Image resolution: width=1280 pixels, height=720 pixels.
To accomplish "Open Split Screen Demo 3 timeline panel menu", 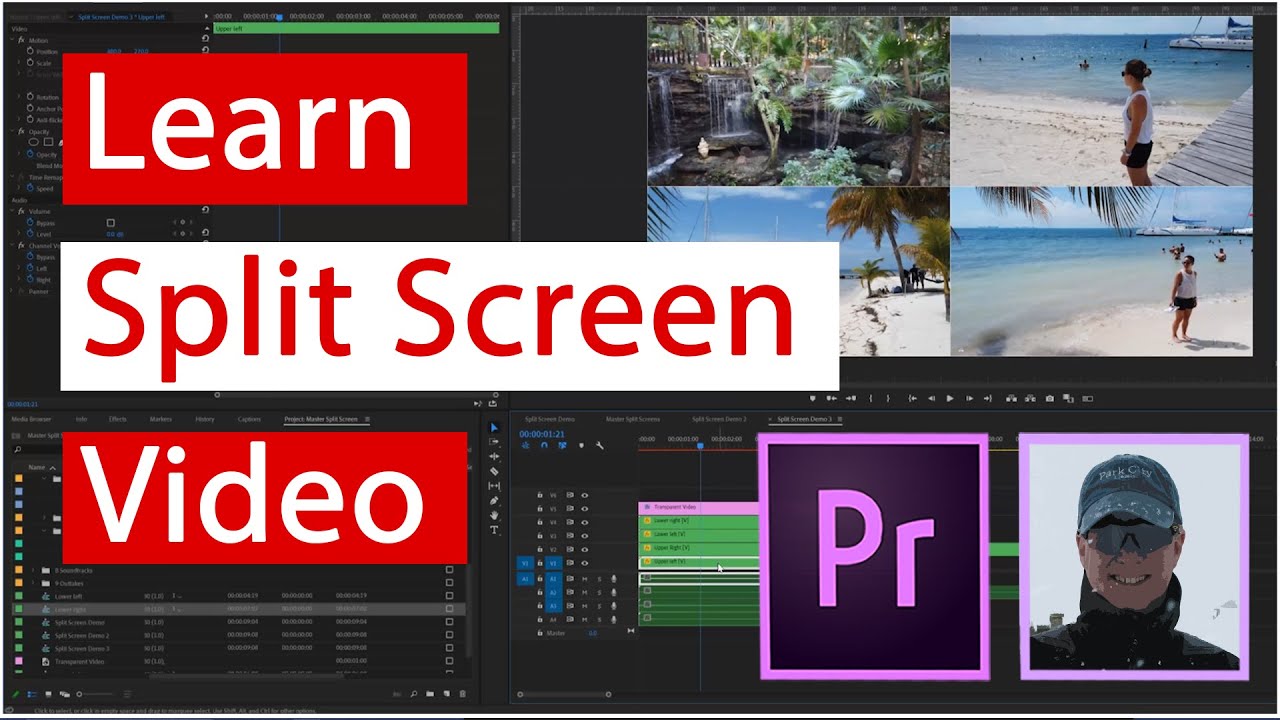I will coord(840,419).
